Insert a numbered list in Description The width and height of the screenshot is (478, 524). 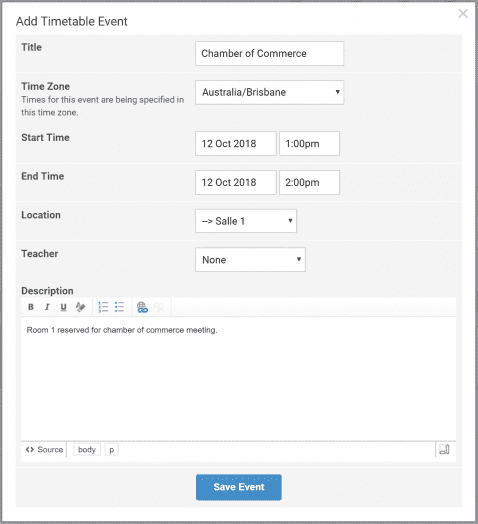(103, 307)
